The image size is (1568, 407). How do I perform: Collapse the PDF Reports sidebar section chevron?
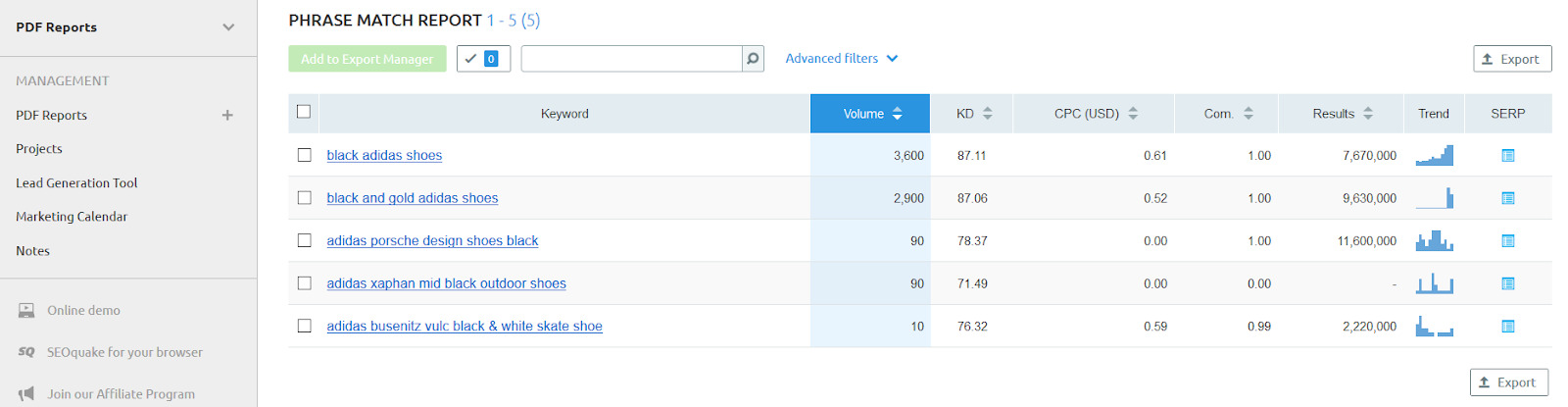click(228, 27)
